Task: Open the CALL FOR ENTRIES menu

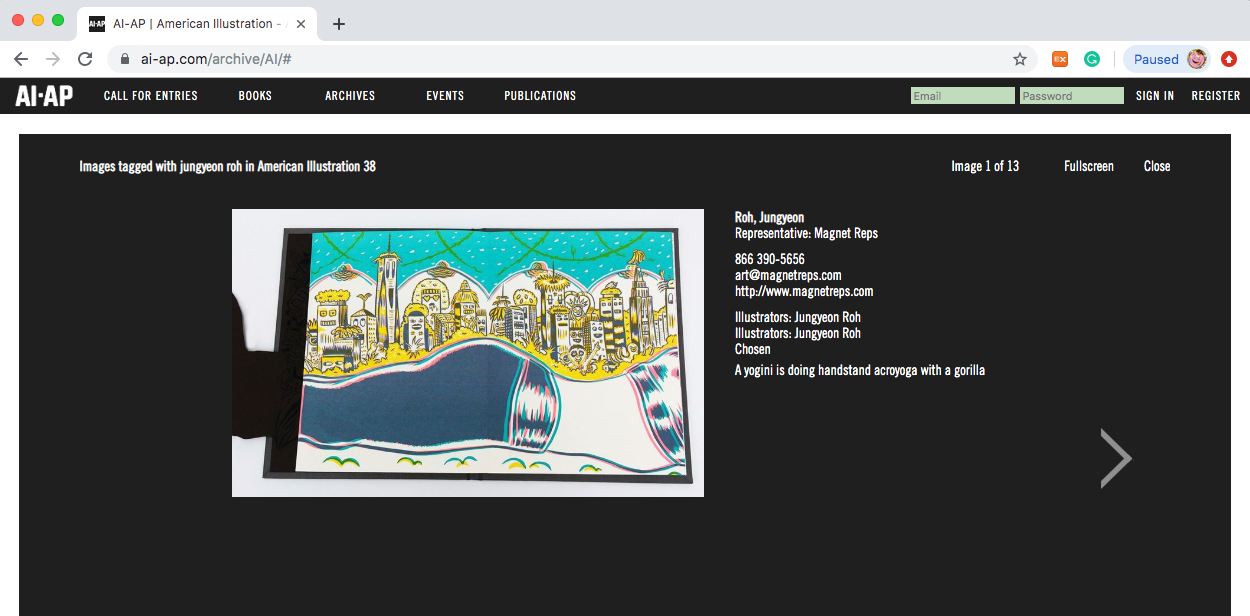Action: [x=151, y=96]
